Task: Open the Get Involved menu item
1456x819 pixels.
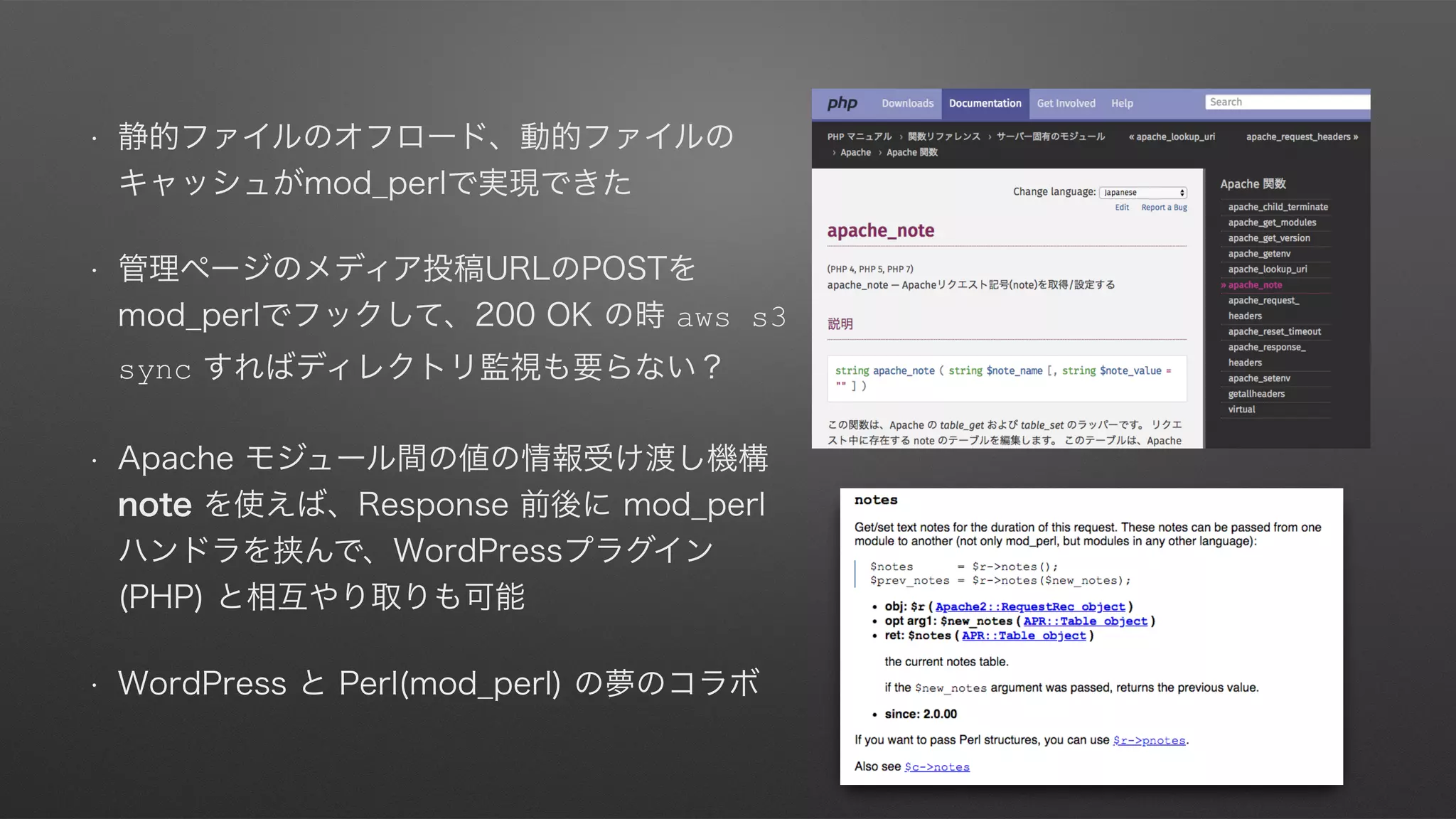Action: (x=1066, y=104)
